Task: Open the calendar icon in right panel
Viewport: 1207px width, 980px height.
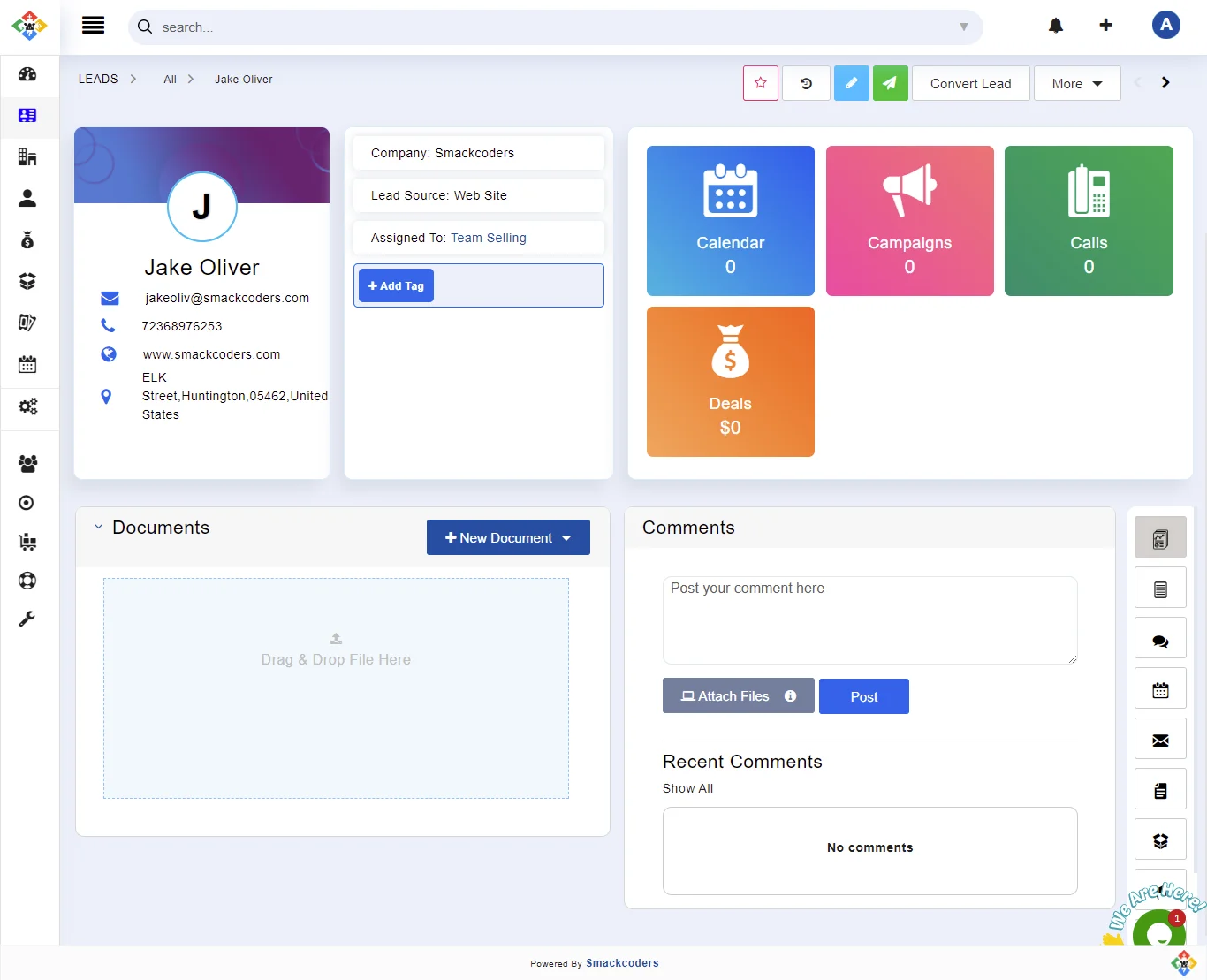Action: [x=1160, y=690]
